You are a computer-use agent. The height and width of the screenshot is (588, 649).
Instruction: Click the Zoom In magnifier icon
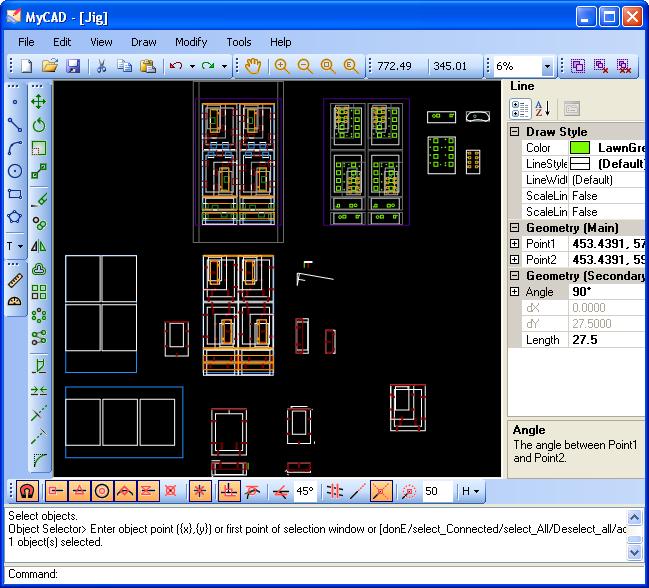282,66
